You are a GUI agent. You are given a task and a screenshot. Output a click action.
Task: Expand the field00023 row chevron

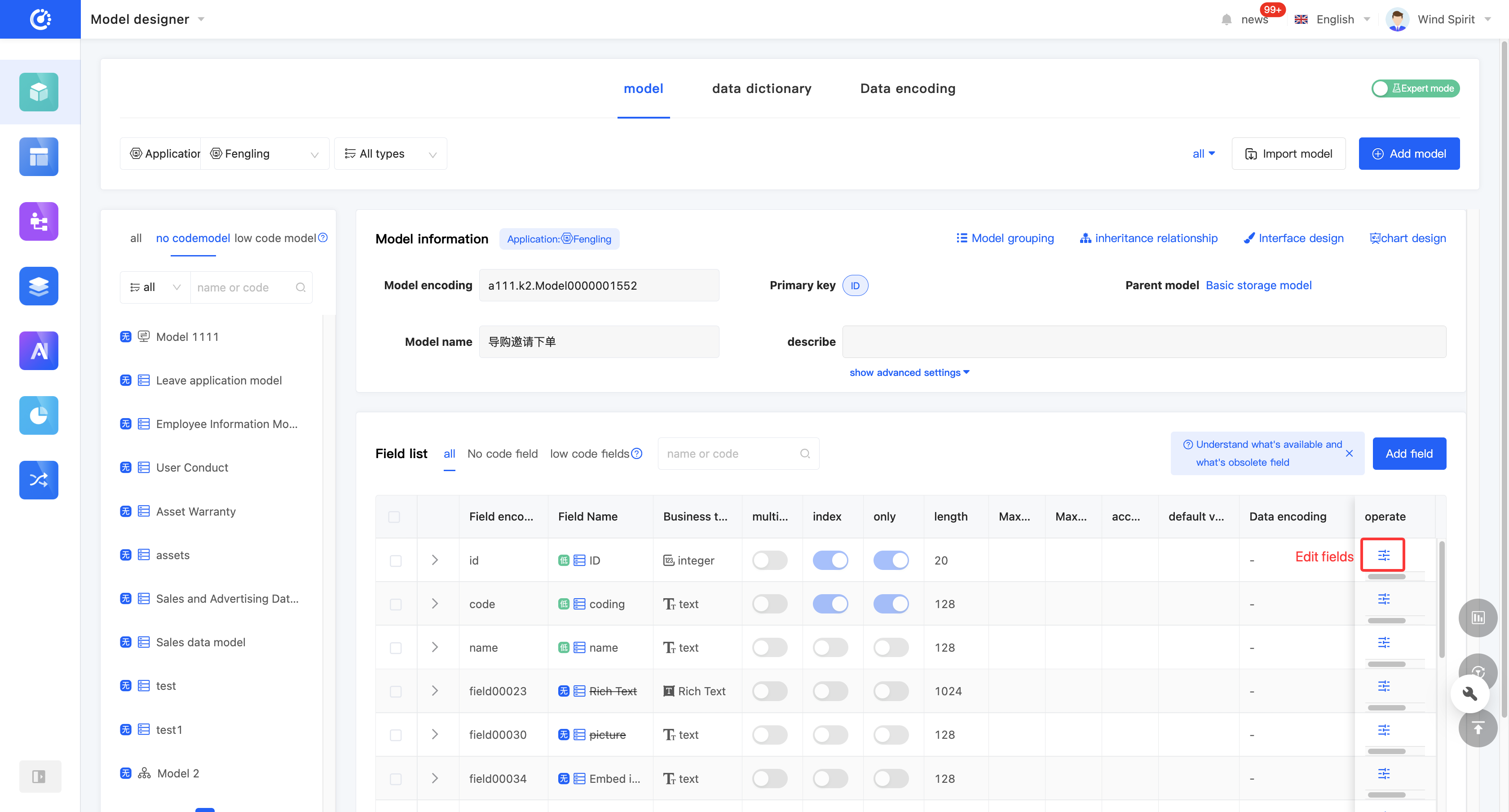pos(435,691)
